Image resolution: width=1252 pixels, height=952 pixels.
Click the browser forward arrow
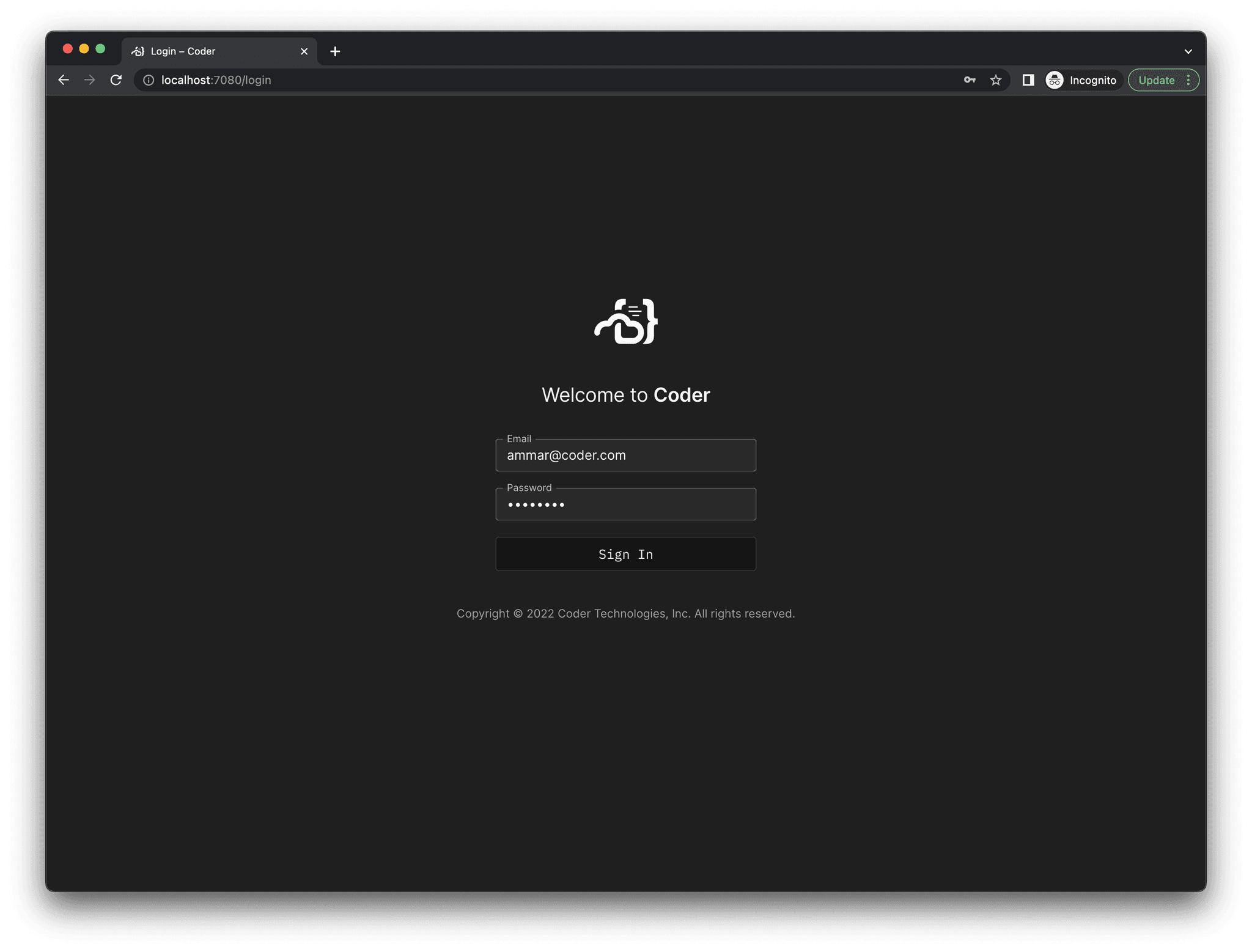pos(90,80)
